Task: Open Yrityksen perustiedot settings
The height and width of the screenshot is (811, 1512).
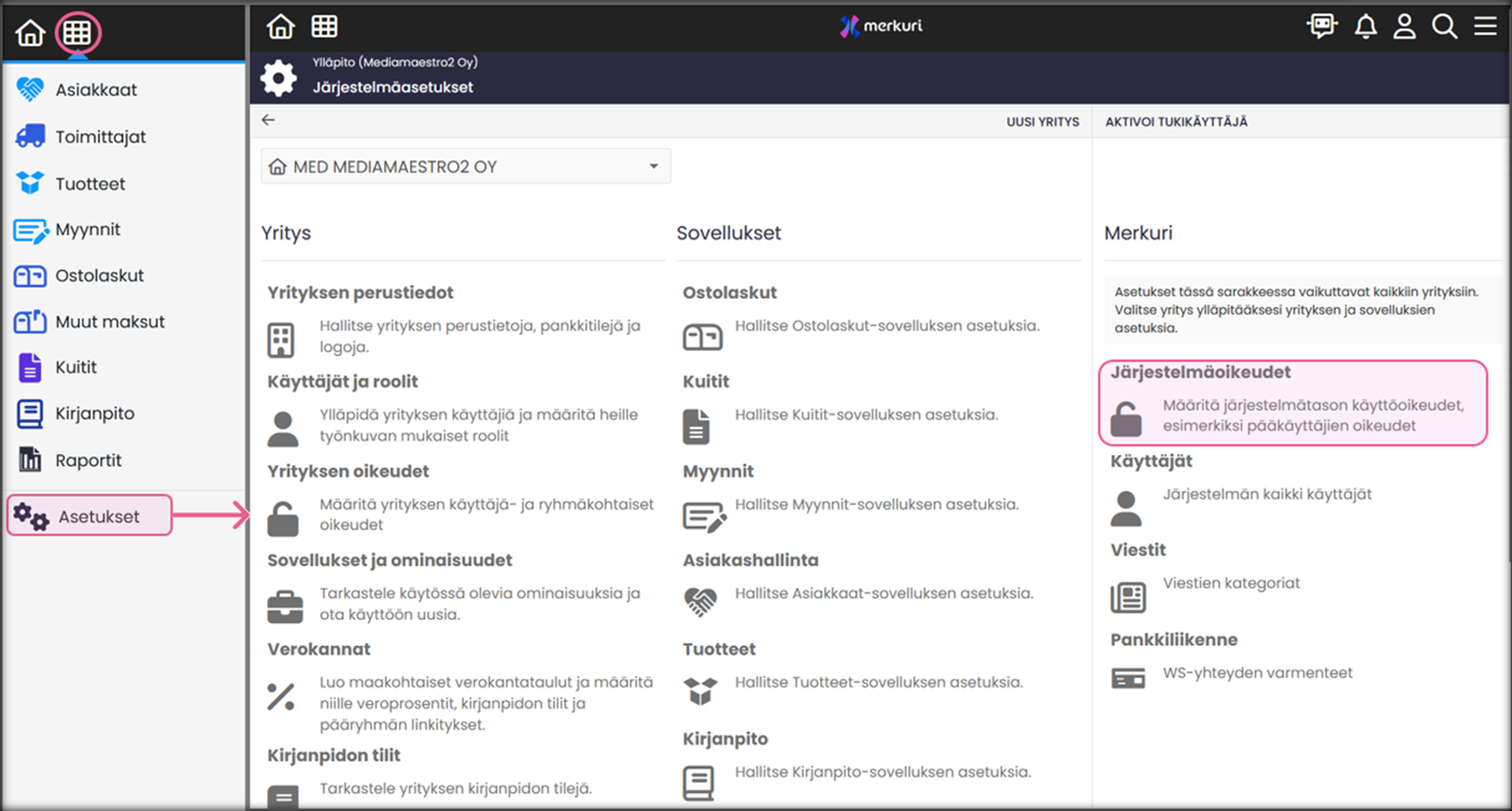Action: point(360,293)
